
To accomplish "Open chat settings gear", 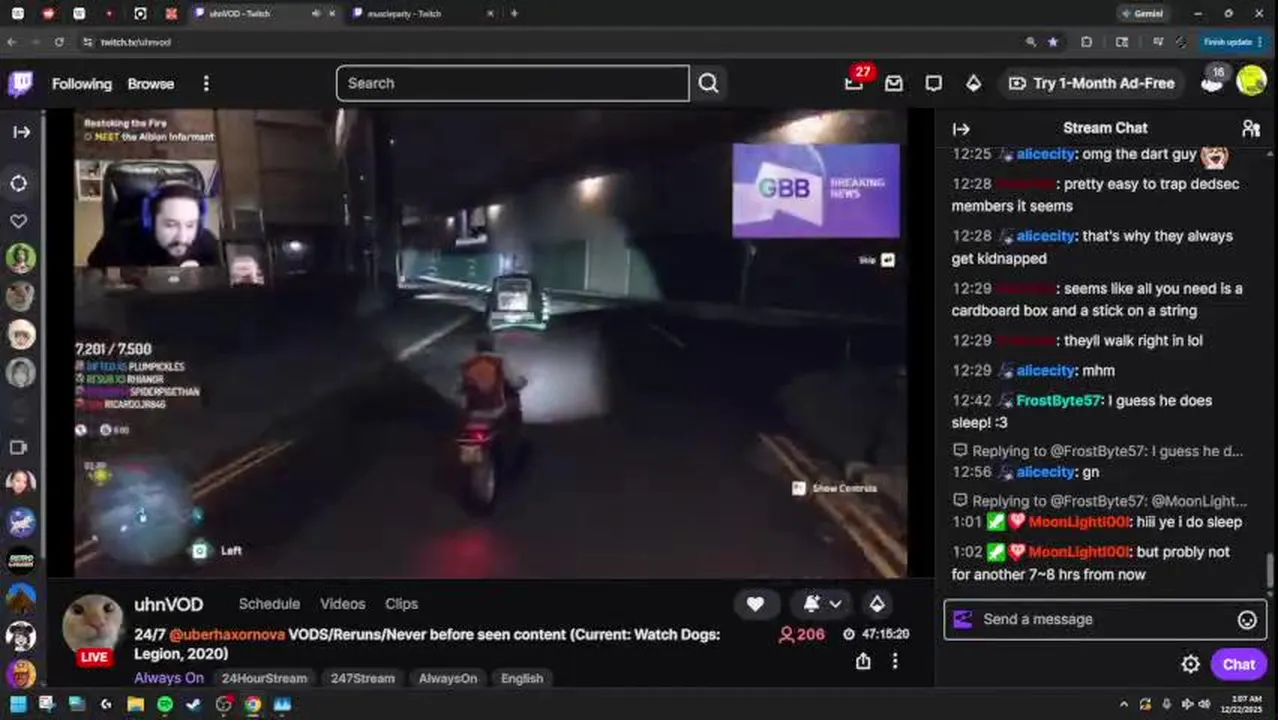I will point(1190,664).
